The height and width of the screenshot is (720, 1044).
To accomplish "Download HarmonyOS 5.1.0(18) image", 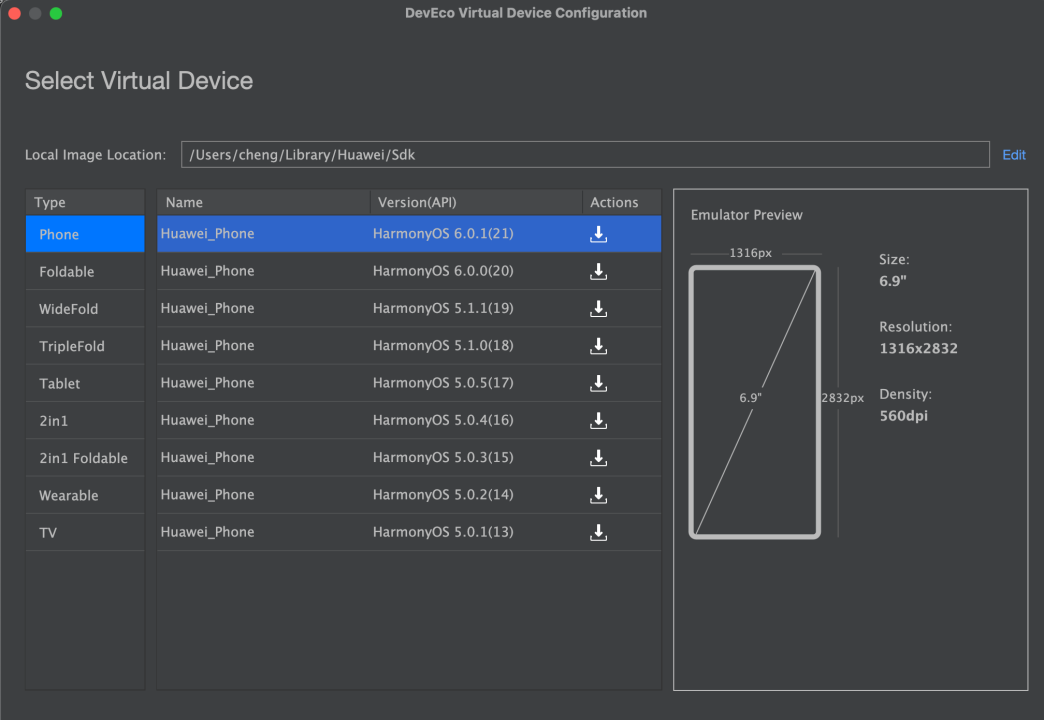I will coord(598,346).
